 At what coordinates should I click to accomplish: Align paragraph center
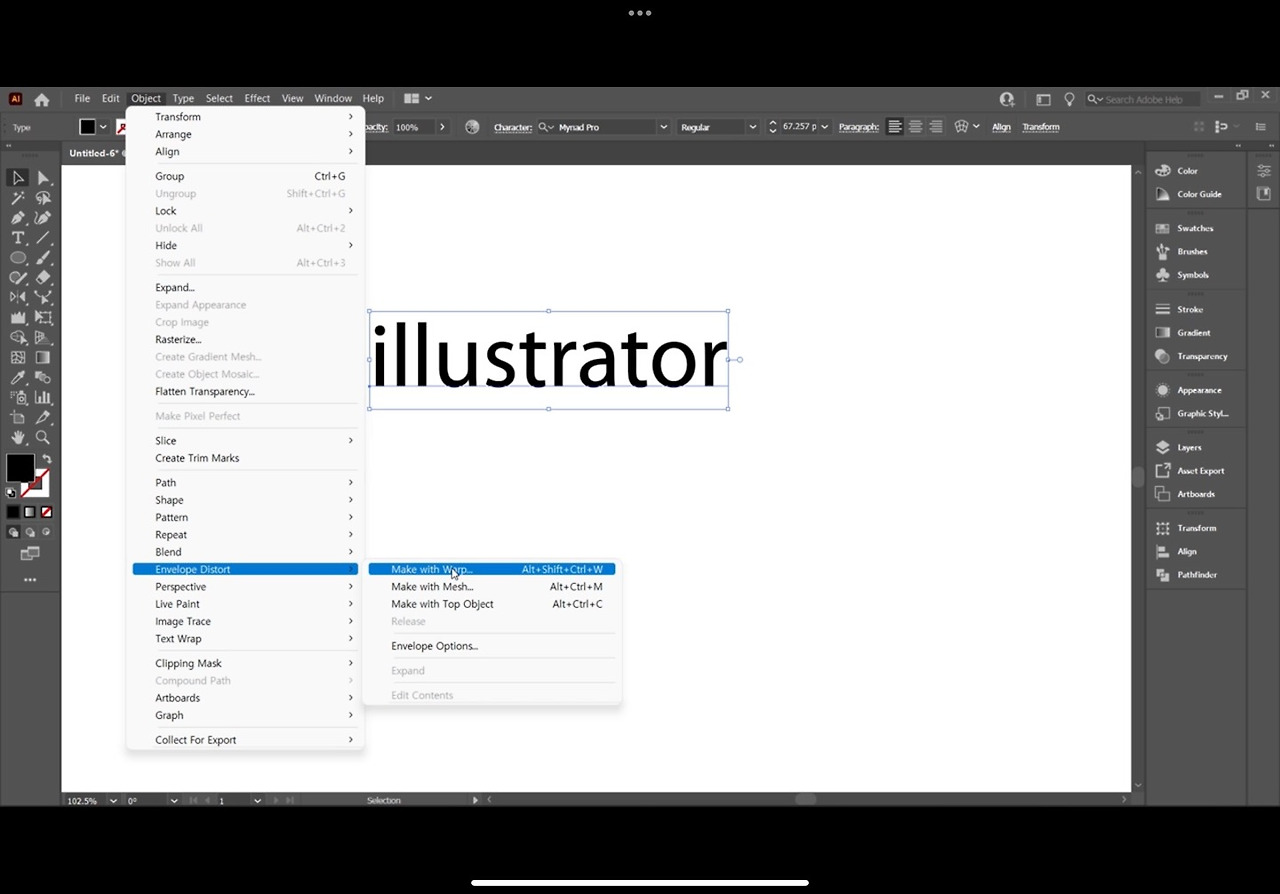(x=915, y=127)
